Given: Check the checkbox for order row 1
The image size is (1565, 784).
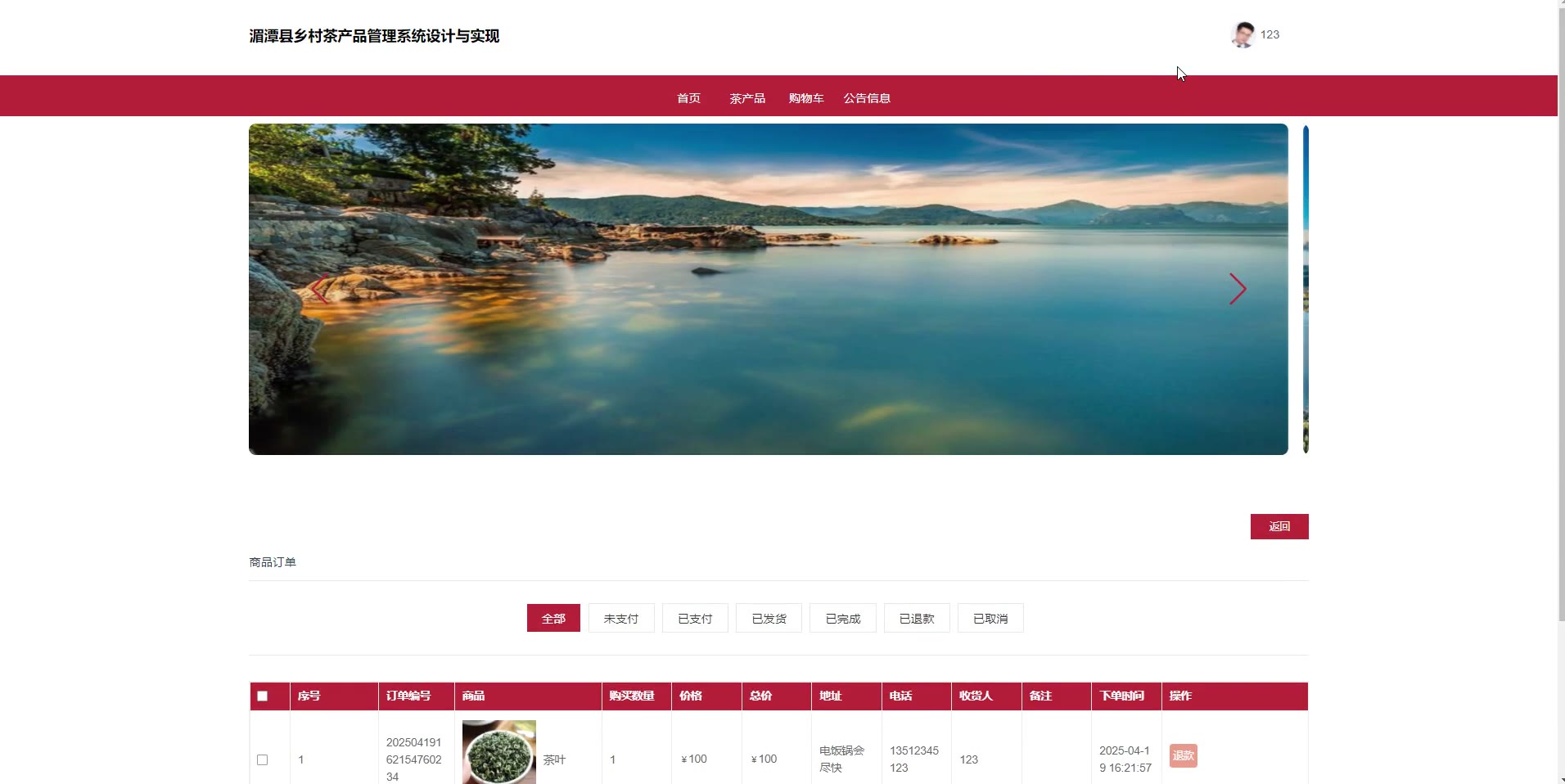Looking at the screenshot, I should [x=263, y=759].
